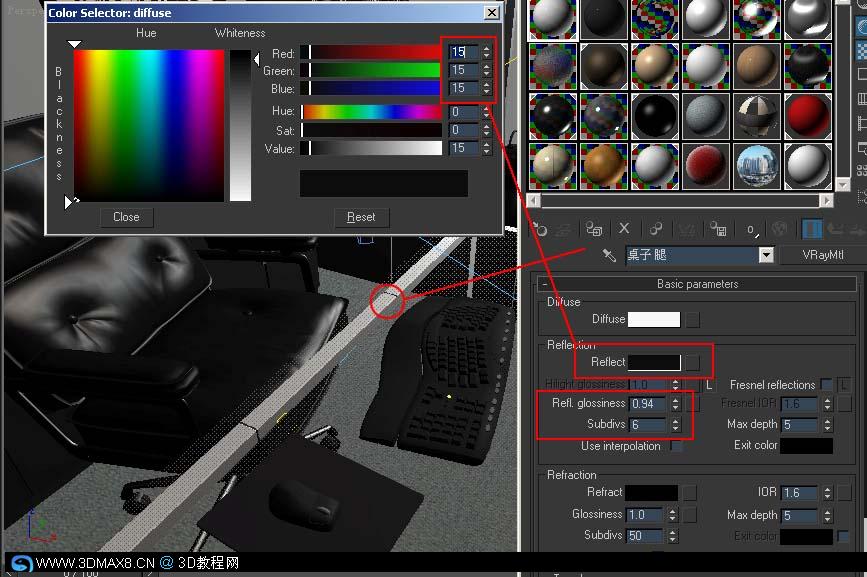The image size is (867, 577).
Task: Click the Reset button in Color Selector
Action: click(361, 217)
